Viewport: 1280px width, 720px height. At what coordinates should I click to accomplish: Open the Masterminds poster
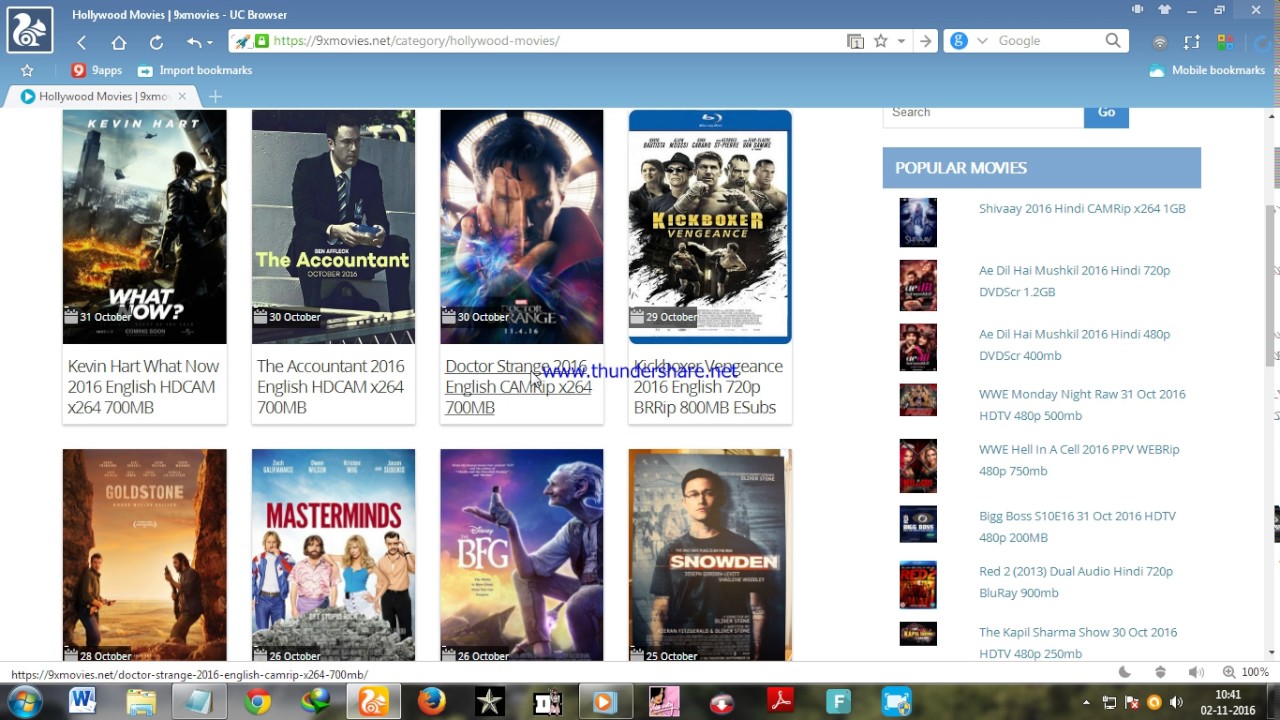(x=333, y=555)
